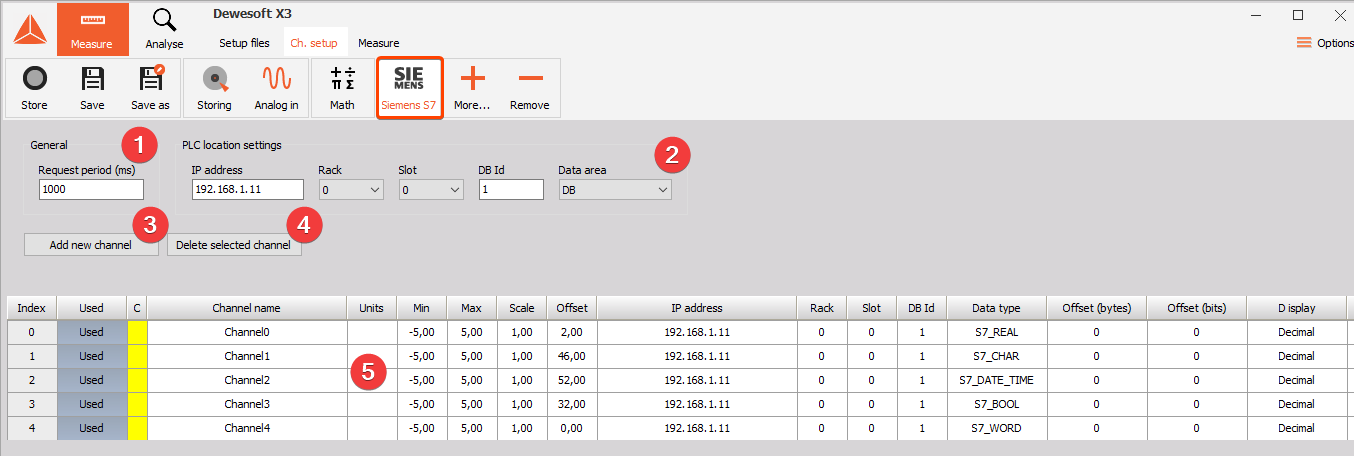The height and width of the screenshot is (456, 1354).
Task: Select the Channel3 name cell
Action: (247, 404)
